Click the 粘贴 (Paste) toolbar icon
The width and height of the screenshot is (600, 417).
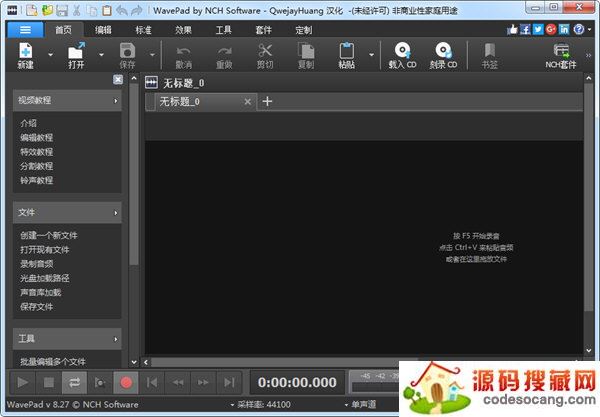pos(346,51)
